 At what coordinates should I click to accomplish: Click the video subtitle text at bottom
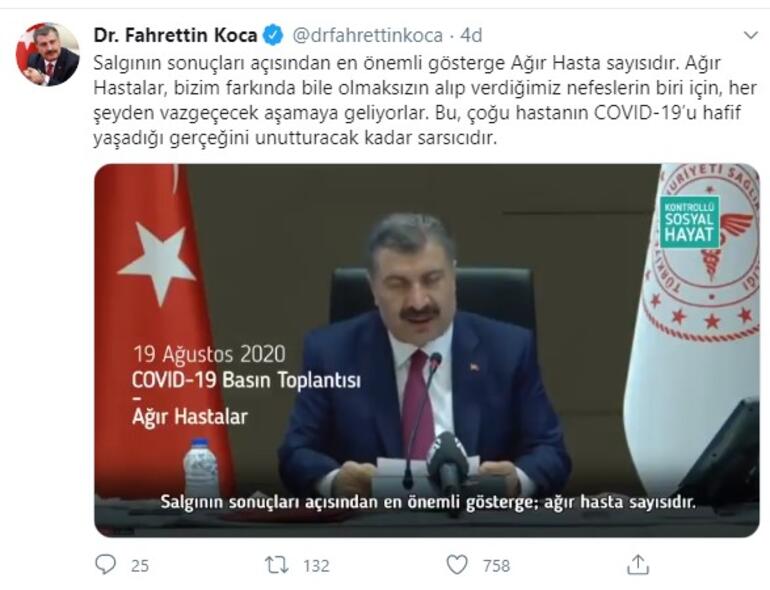pyautogui.click(x=428, y=502)
